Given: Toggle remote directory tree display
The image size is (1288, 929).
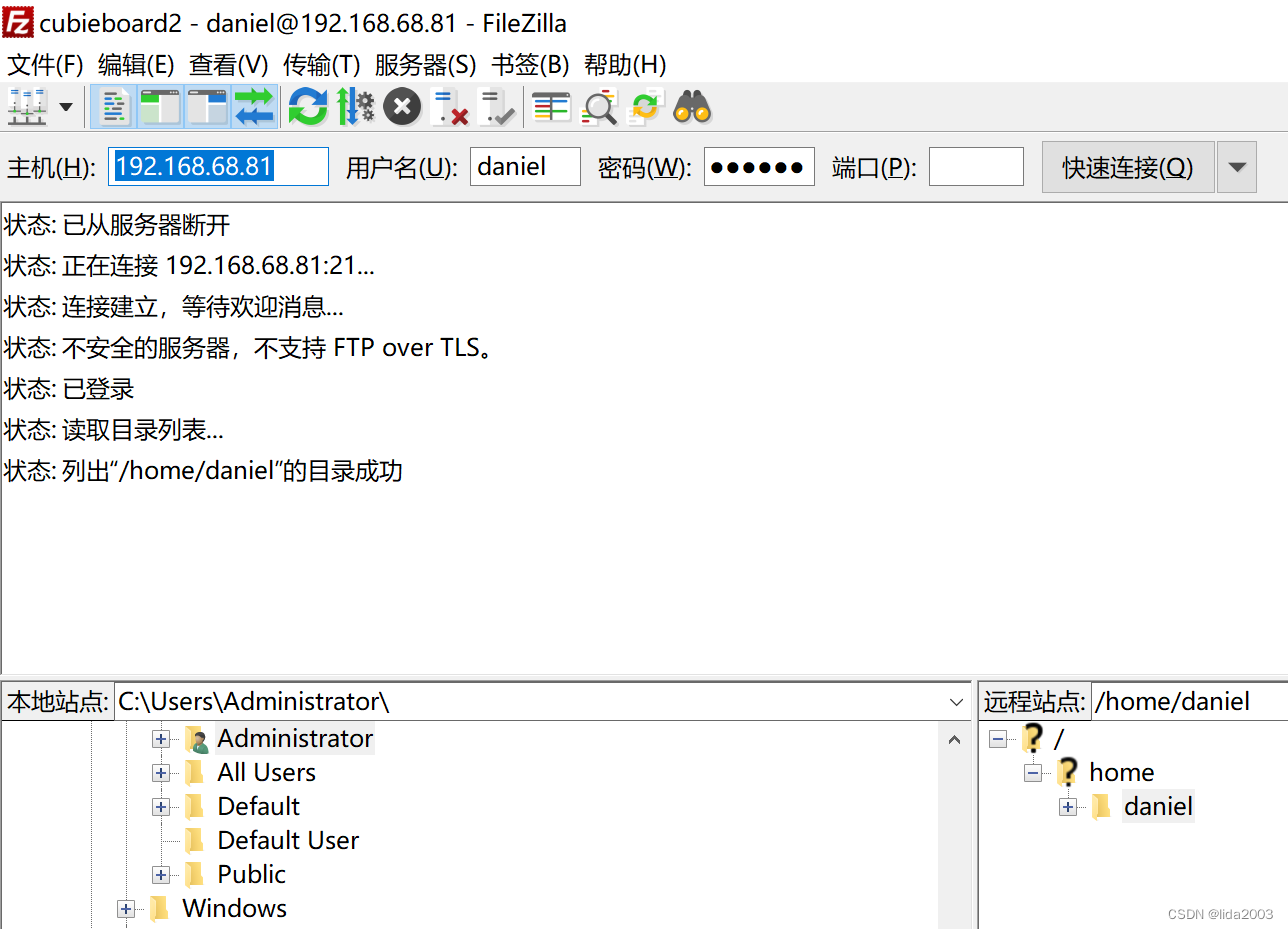Looking at the screenshot, I should [208, 107].
